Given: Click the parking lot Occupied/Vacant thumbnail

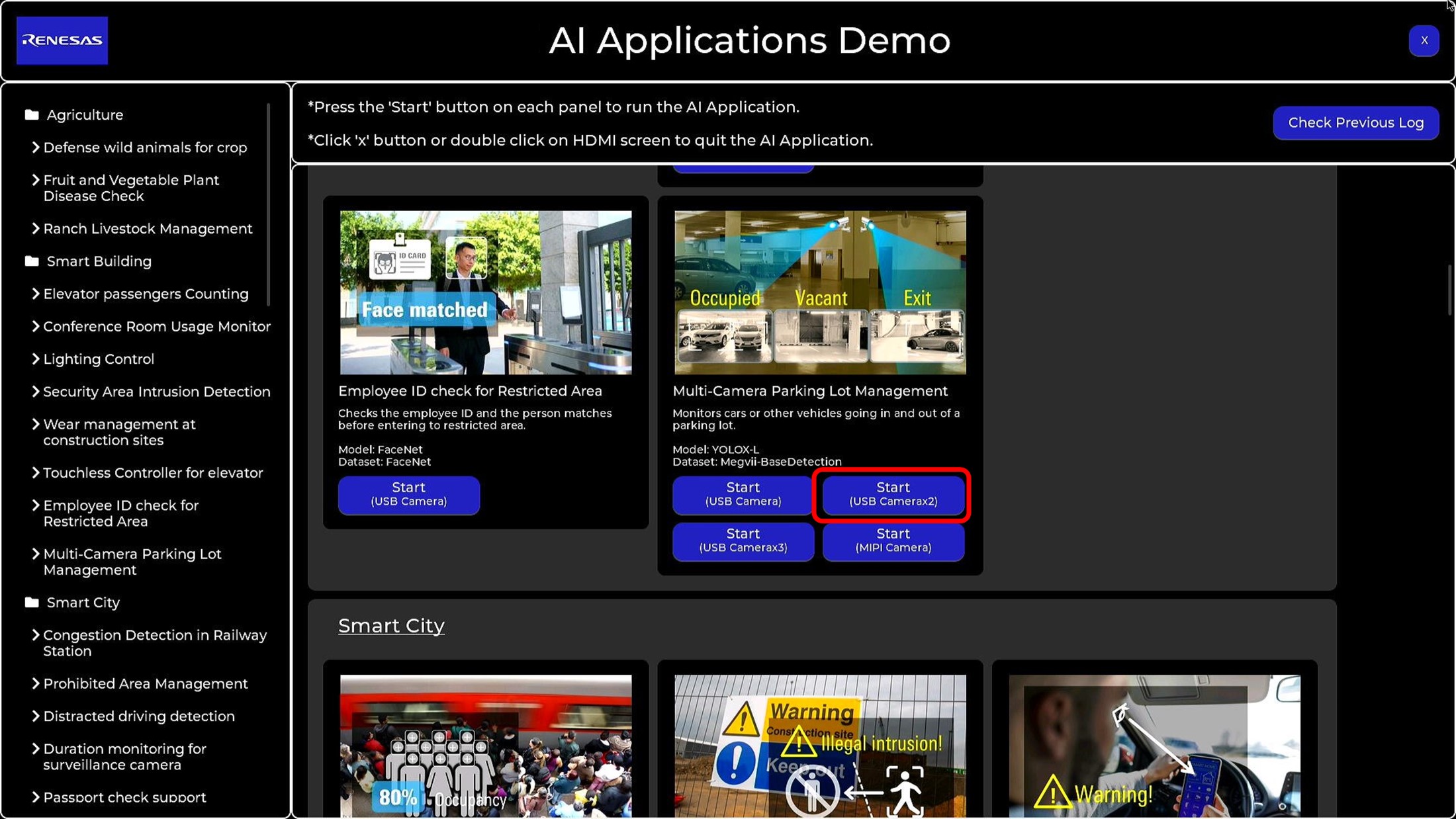Looking at the screenshot, I should pos(819,292).
